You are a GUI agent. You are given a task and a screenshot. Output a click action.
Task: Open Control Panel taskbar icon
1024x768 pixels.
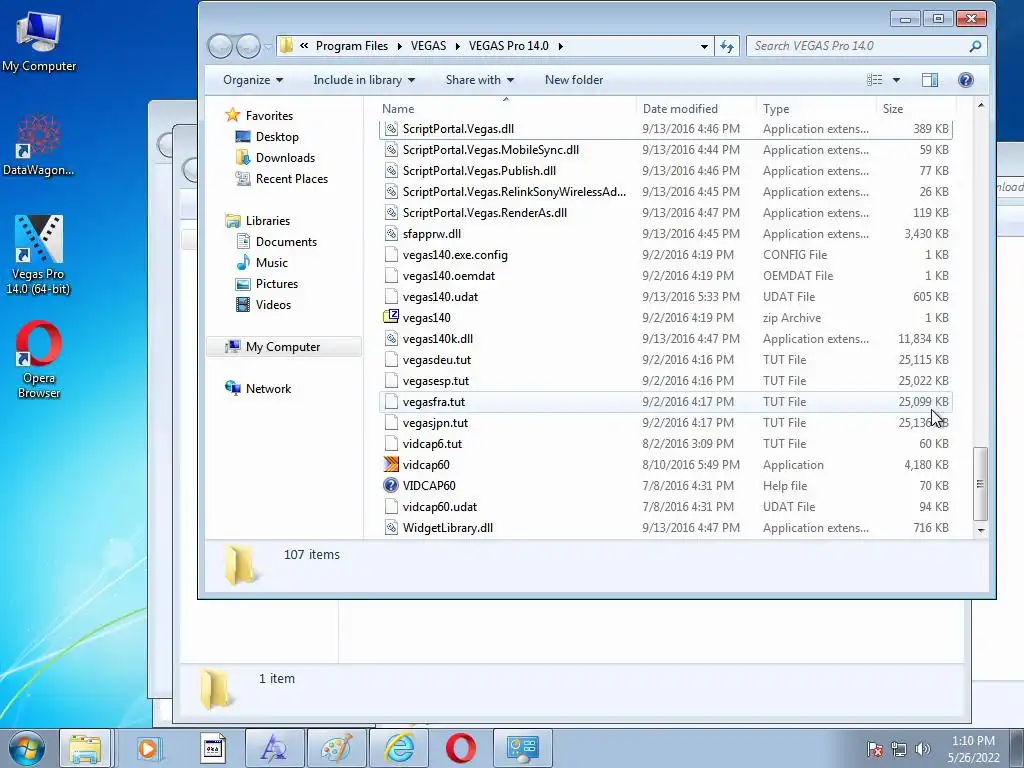pos(523,748)
